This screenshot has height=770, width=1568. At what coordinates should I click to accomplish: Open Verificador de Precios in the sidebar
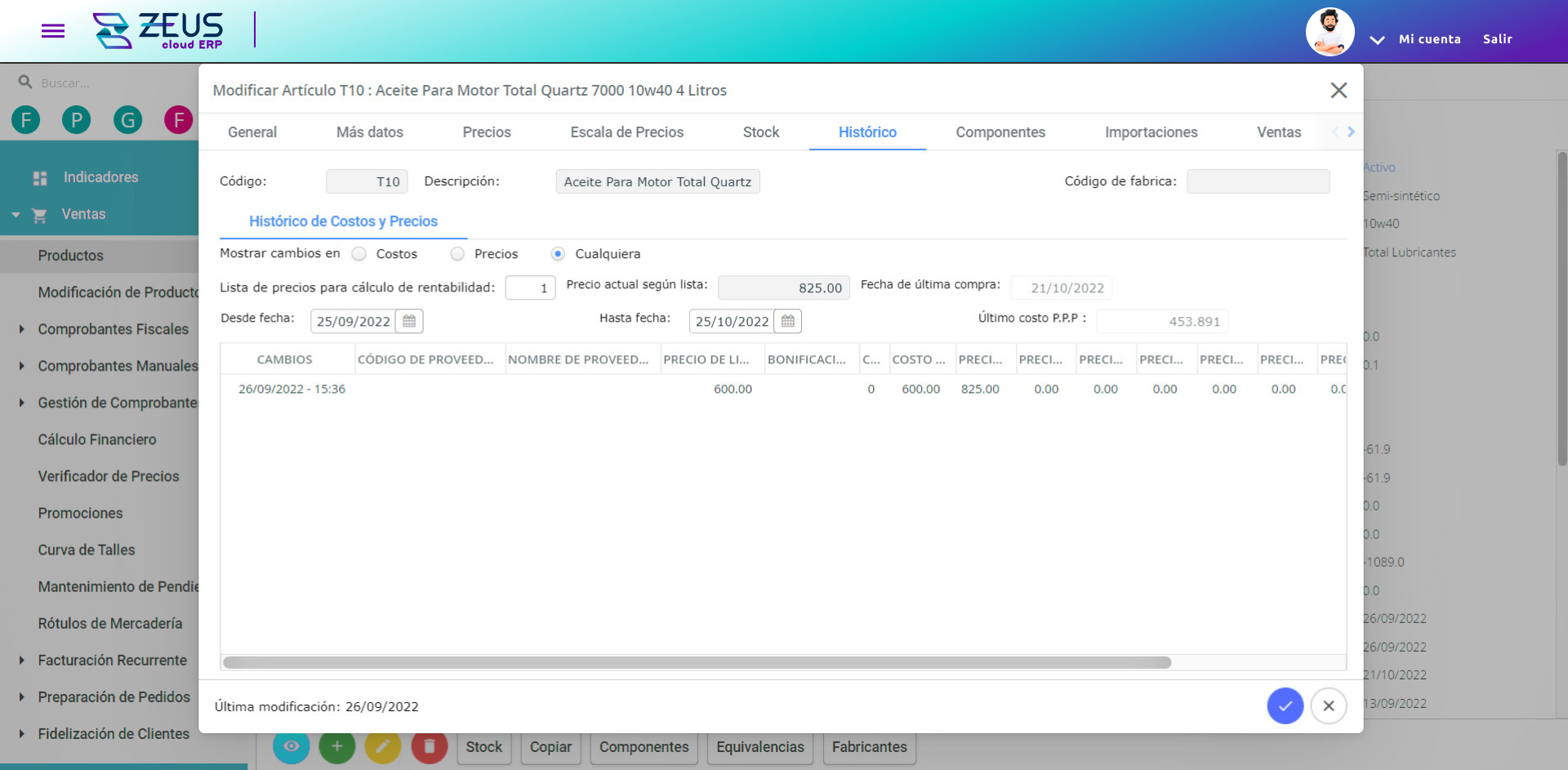[108, 476]
